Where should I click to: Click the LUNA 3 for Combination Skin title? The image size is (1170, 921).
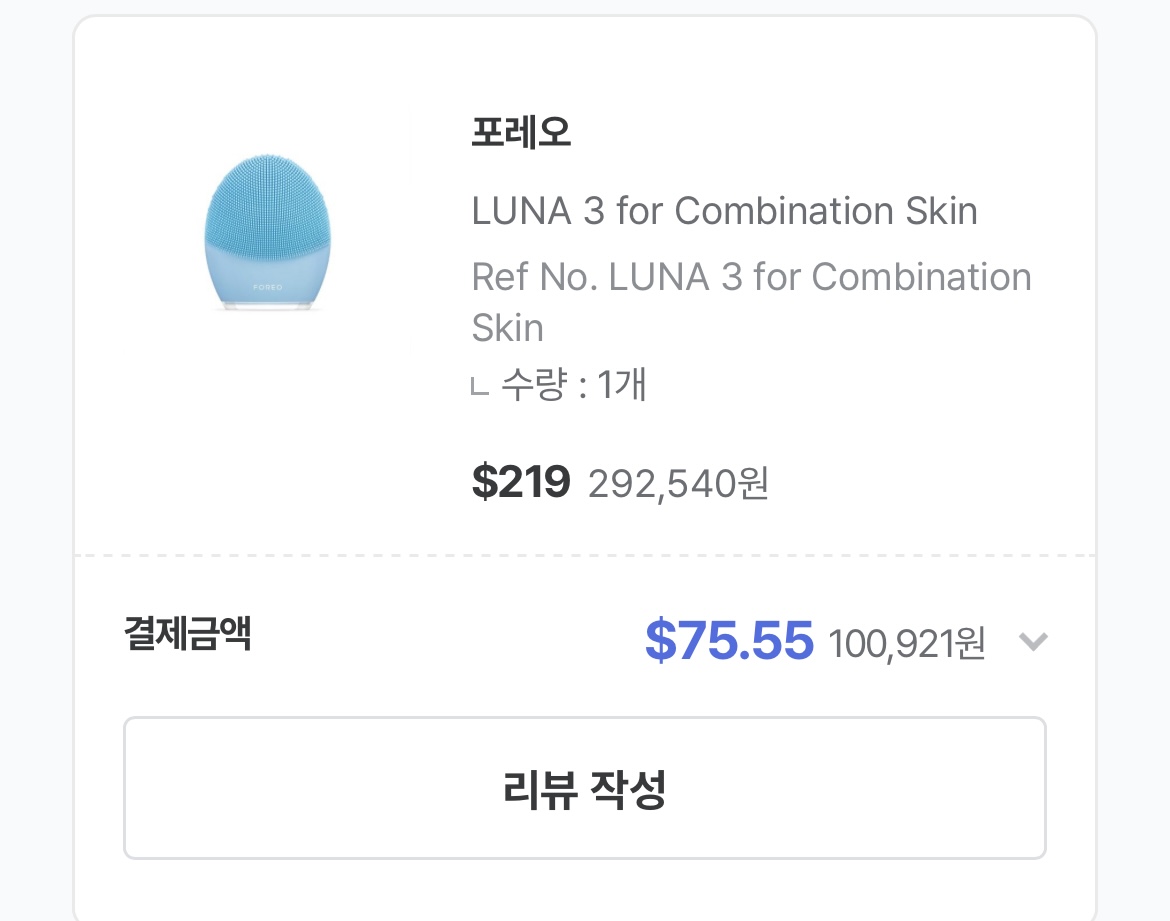point(724,211)
